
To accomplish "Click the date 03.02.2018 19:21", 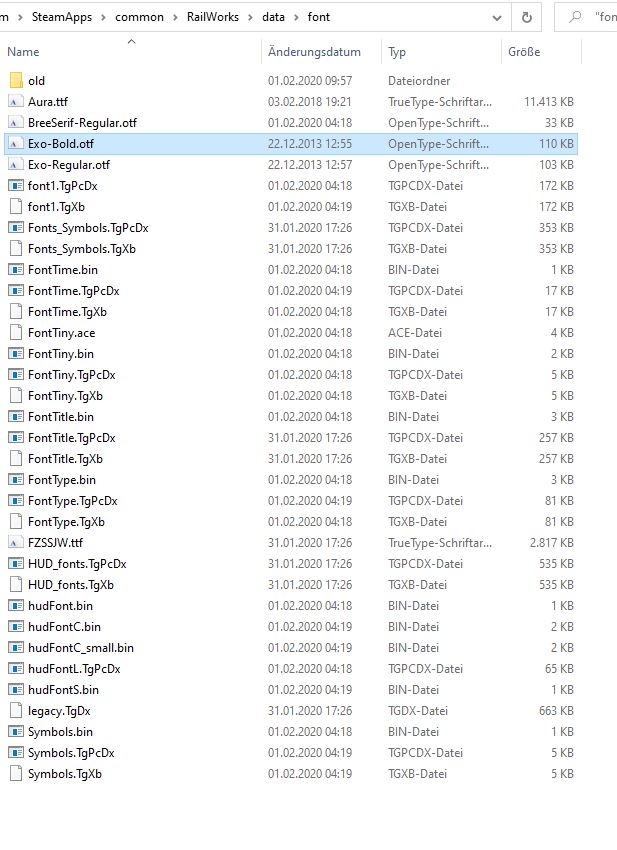I will click(x=310, y=102).
